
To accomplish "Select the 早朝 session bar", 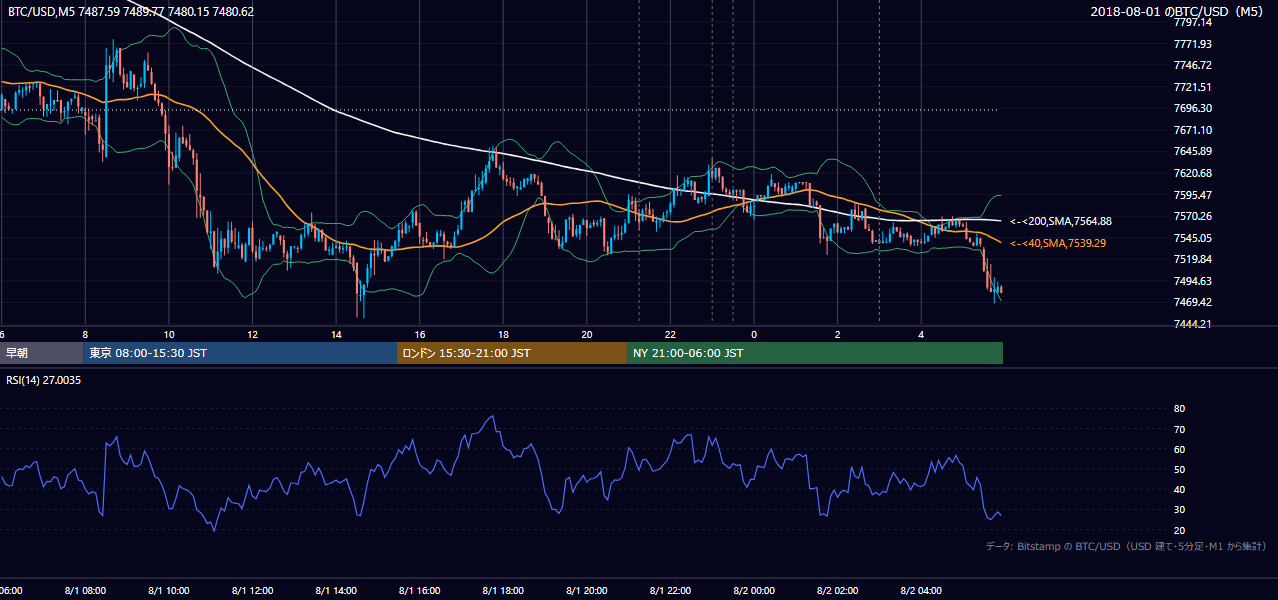I will click(41, 353).
